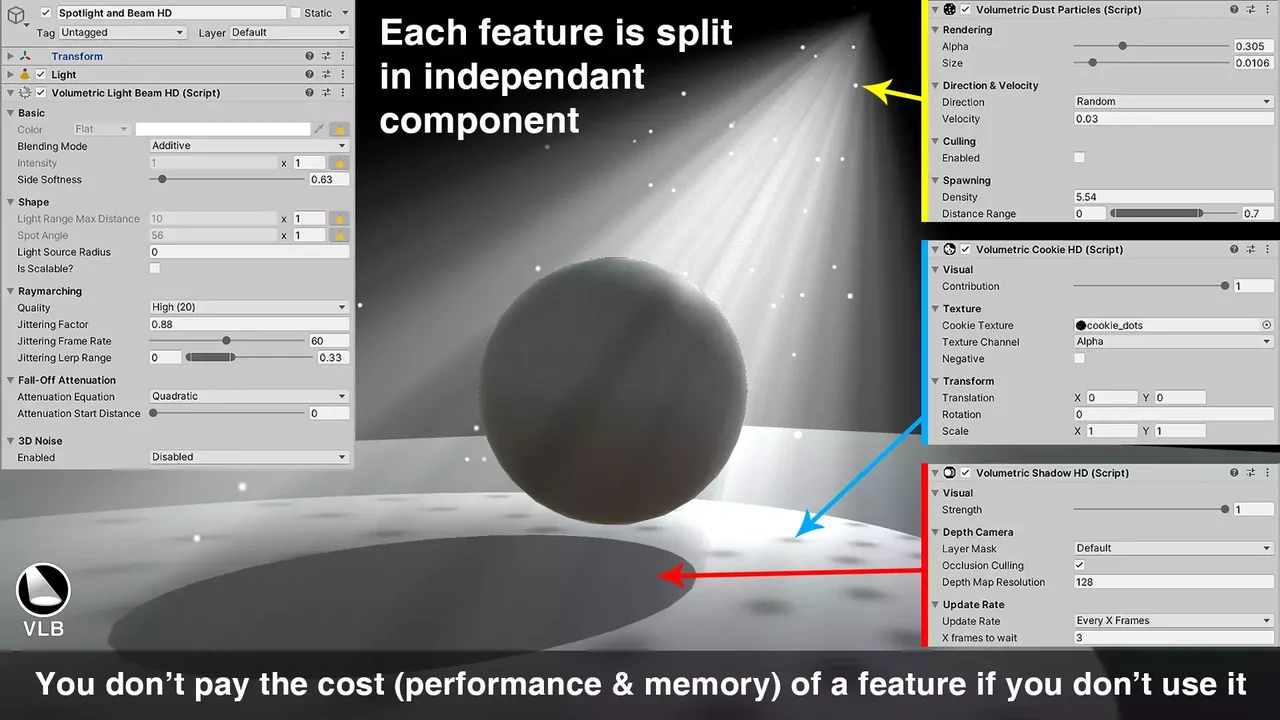Screen dimensions: 1280x720
Task: Open the Layer Mask Default dropdown
Action: click(x=1174, y=548)
